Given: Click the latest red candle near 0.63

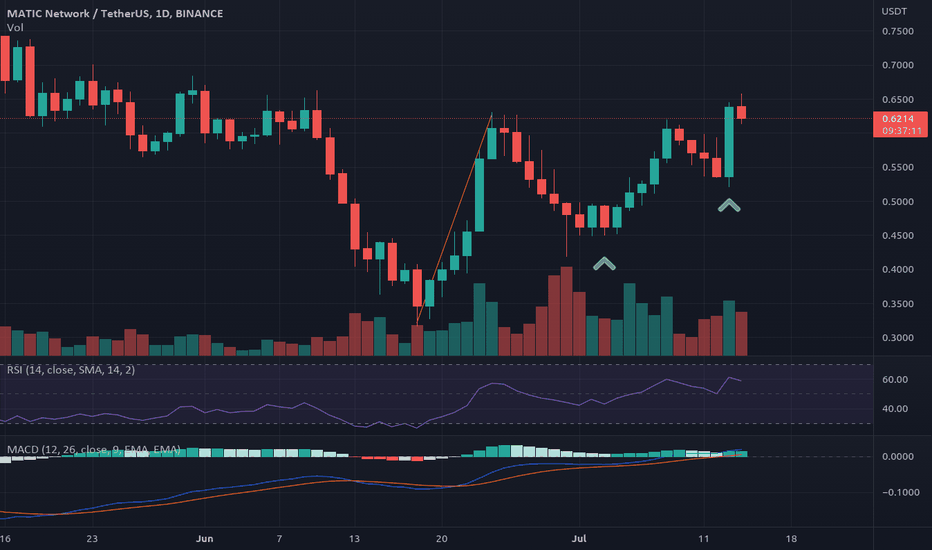Looking at the screenshot, I should (741, 112).
